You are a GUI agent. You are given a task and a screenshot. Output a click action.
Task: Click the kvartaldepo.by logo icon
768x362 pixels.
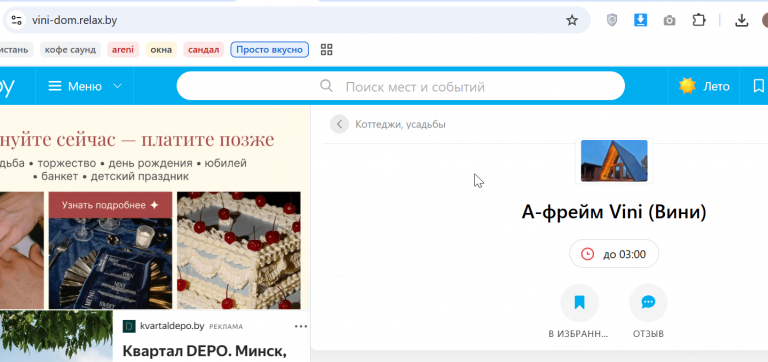(x=129, y=326)
